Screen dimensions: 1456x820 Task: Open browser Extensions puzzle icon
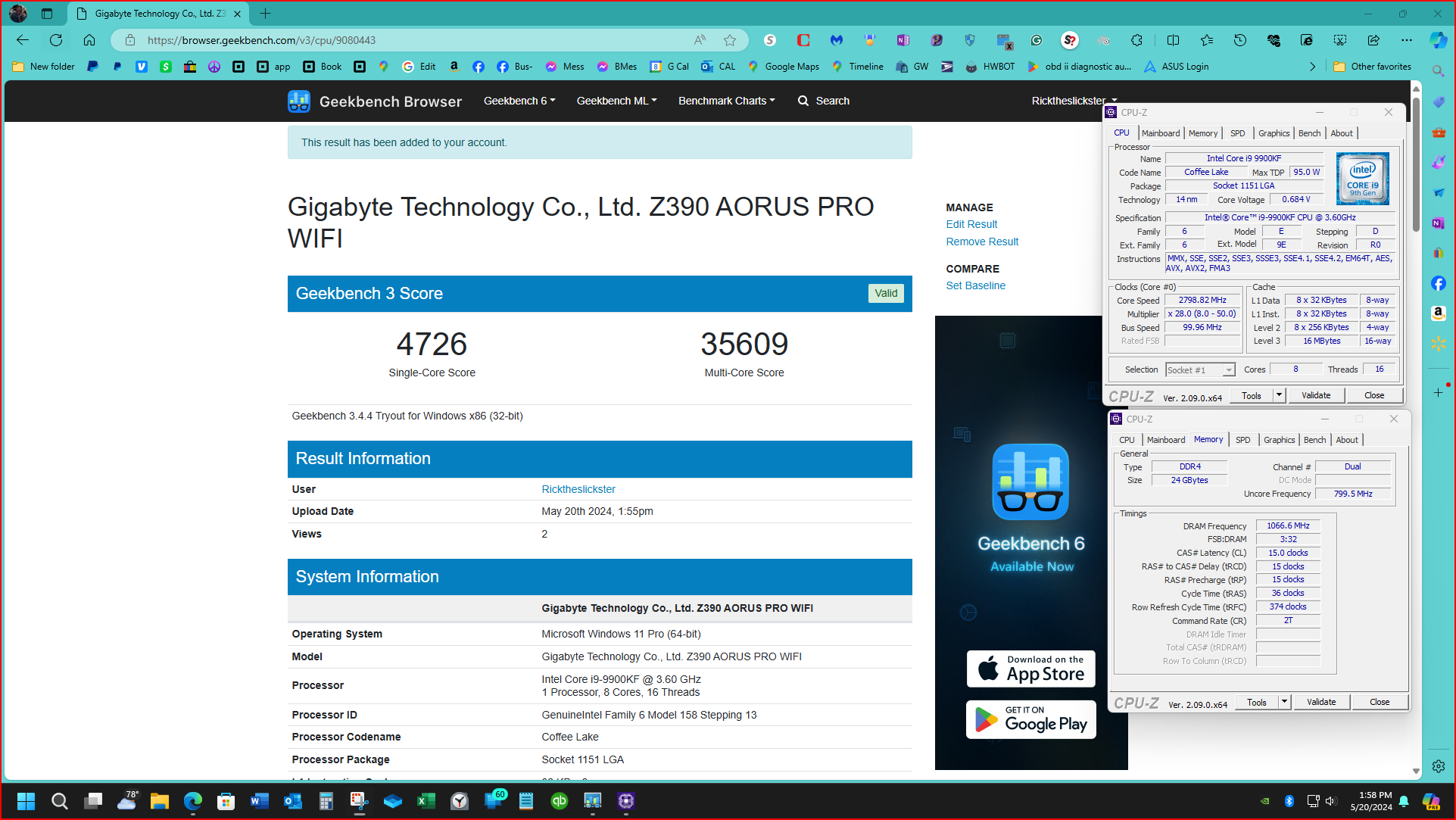point(1136,40)
